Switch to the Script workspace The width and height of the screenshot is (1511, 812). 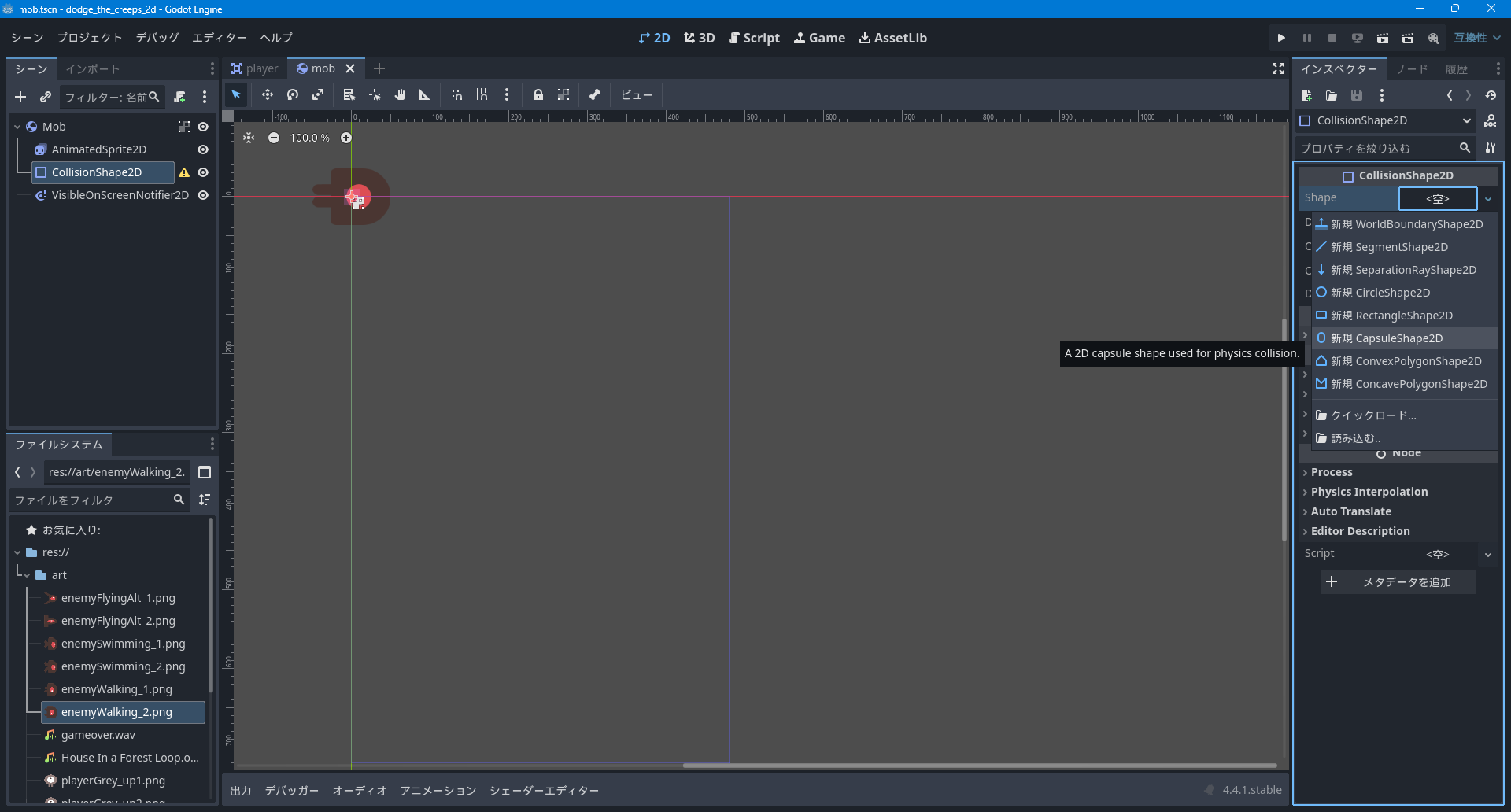click(x=754, y=38)
